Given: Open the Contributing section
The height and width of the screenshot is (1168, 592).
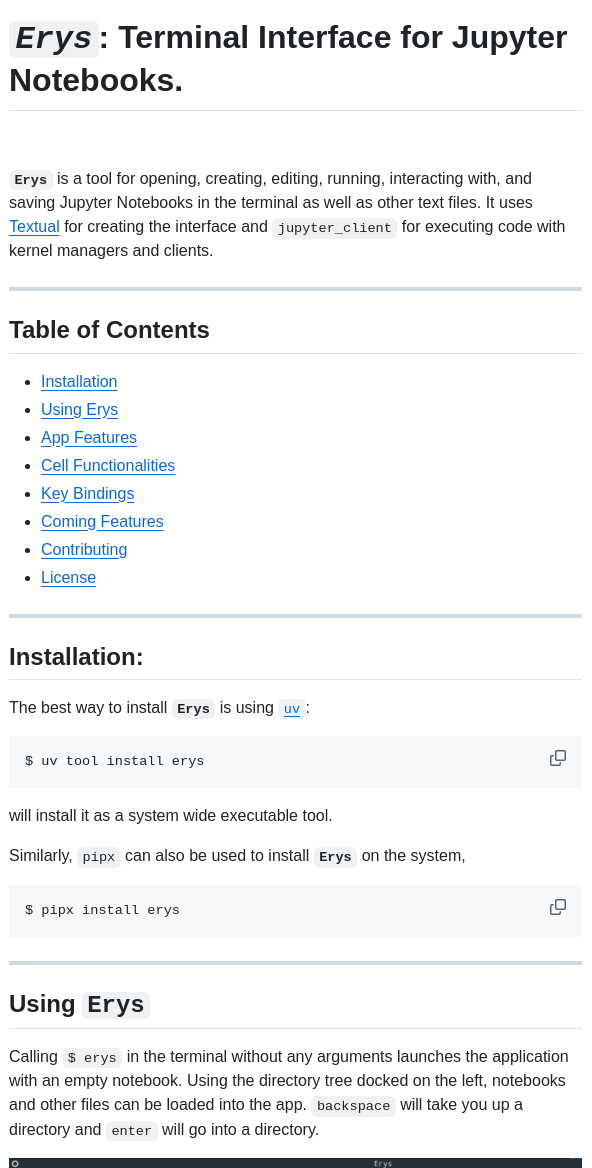Looking at the screenshot, I should (x=84, y=549).
